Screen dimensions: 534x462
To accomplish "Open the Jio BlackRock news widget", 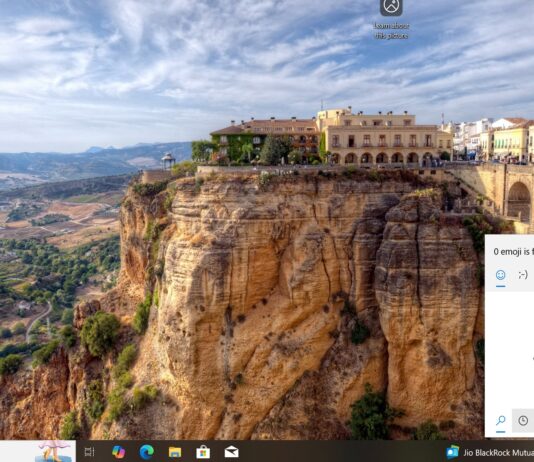I will tap(490, 452).
